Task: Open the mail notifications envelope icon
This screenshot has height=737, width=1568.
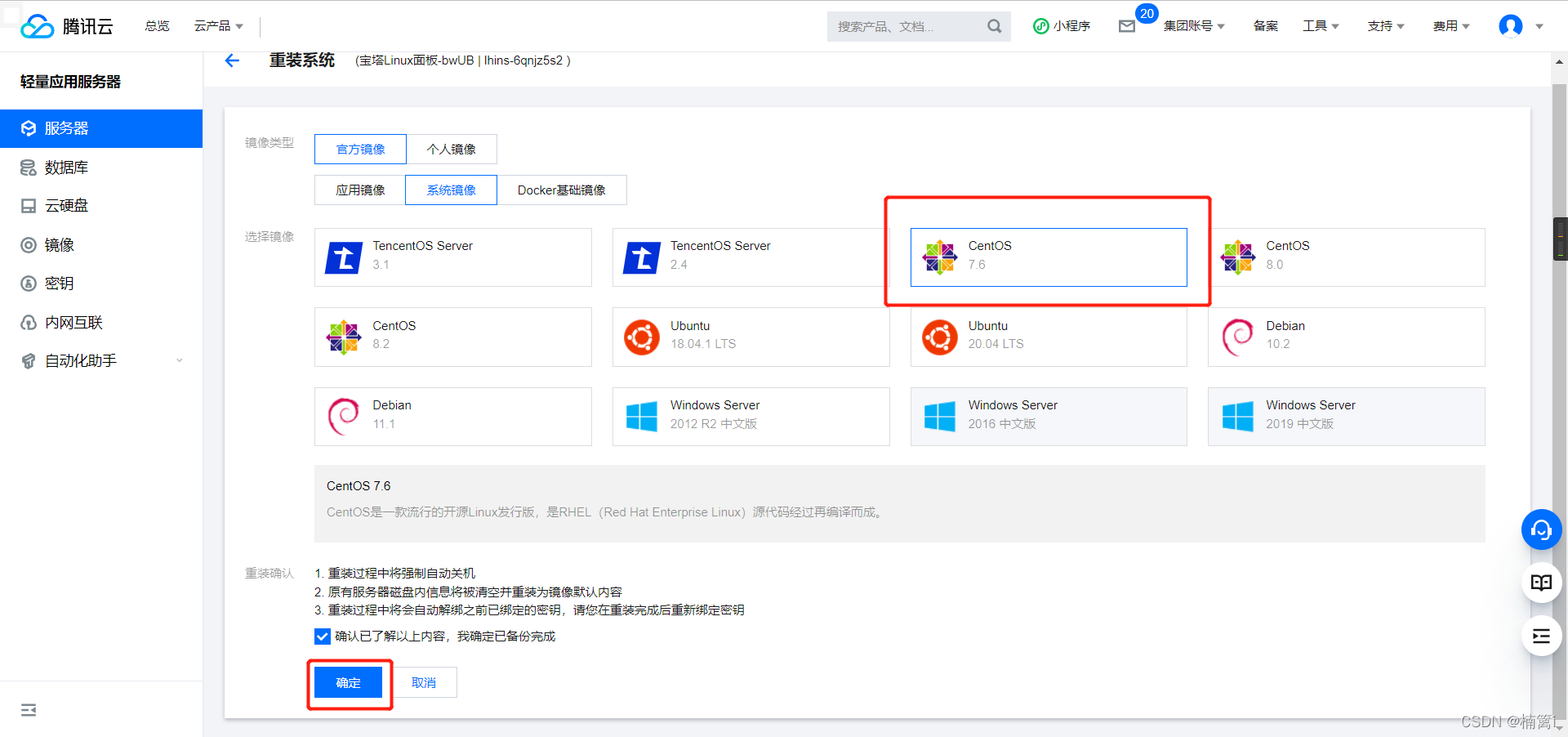Action: tap(1127, 26)
